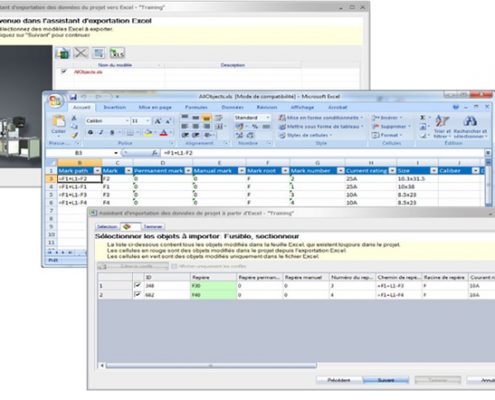Select the Sélection tab in the import wizard
495x400 pixels.
click(107, 227)
